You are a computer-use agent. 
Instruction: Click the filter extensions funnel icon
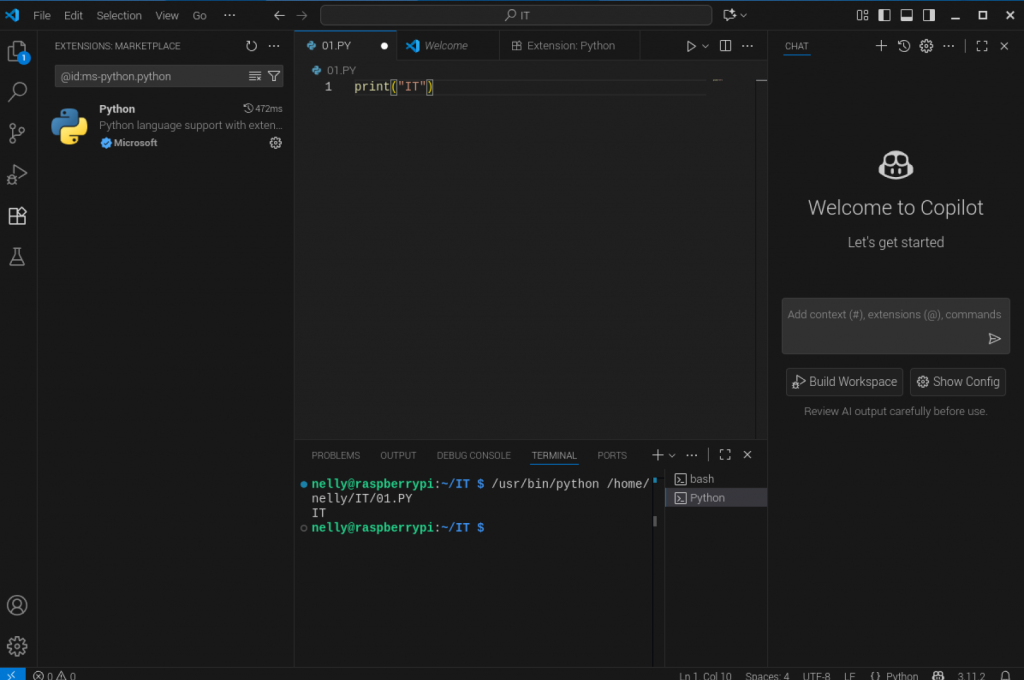[274, 76]
